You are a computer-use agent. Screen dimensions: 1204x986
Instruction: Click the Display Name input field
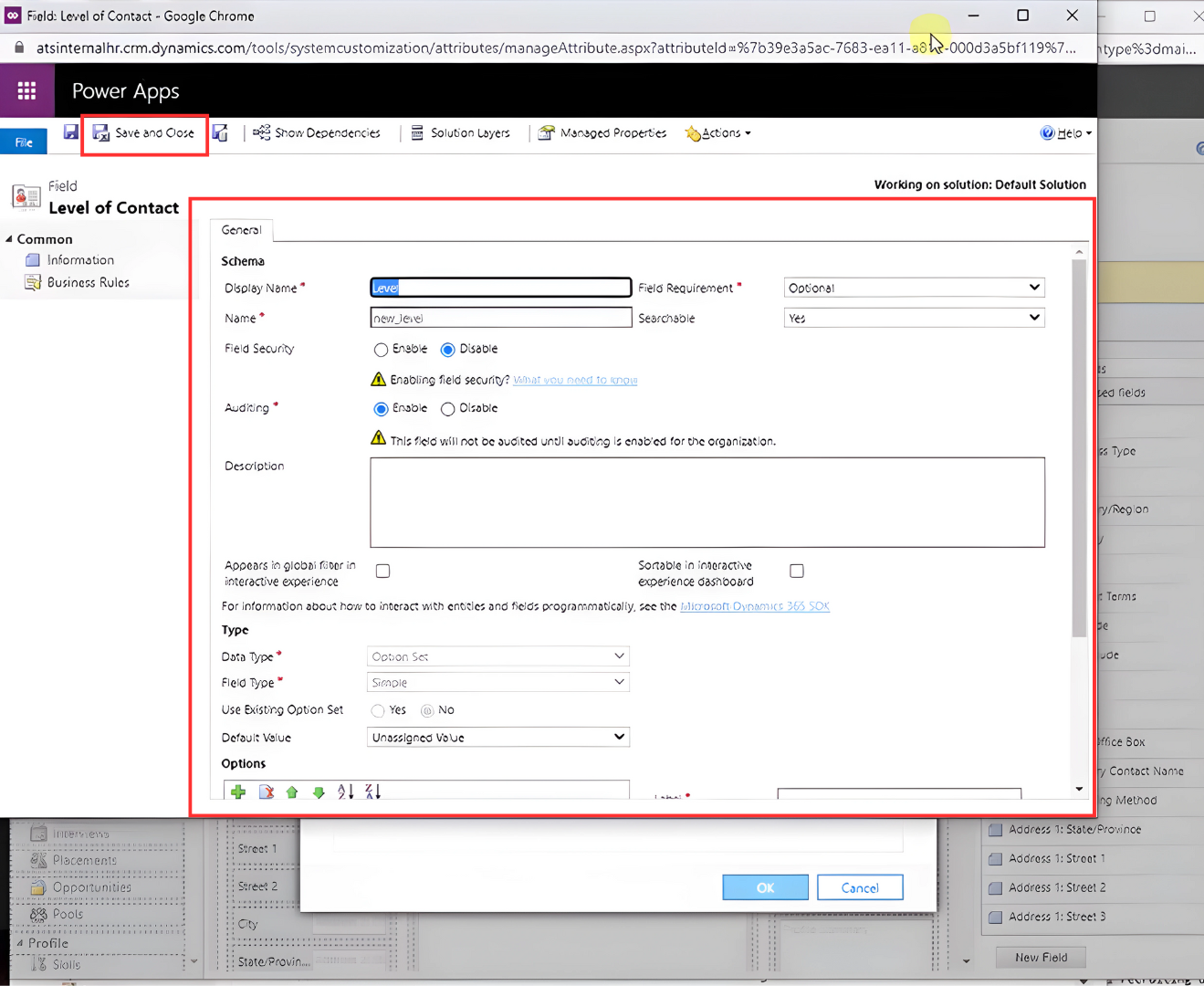[x=500, y=288]
